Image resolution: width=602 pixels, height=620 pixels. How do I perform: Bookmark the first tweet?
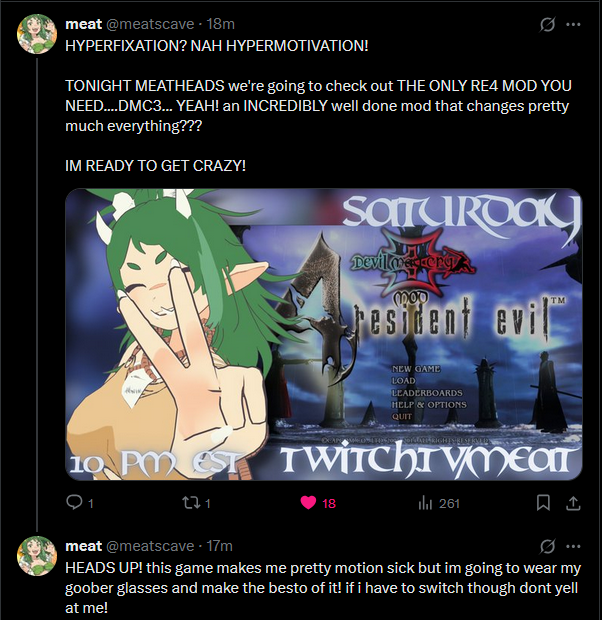pos(543,503)
